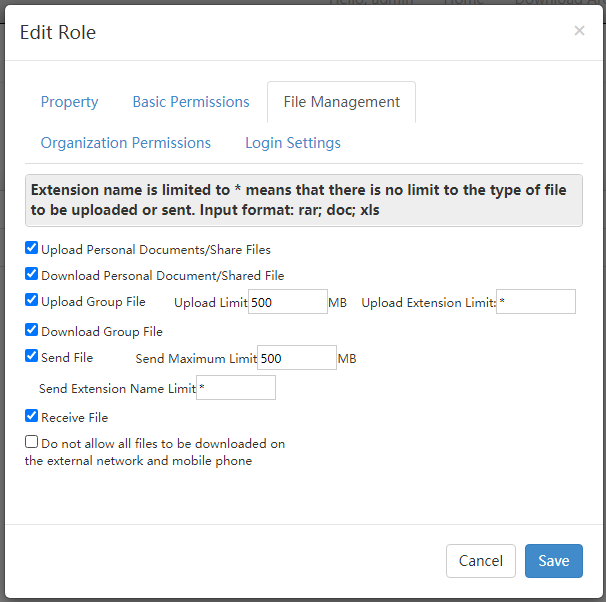Go to Organization Permissions tab
This screenshot has height=602, width=606.
click(x=126, y=143)
